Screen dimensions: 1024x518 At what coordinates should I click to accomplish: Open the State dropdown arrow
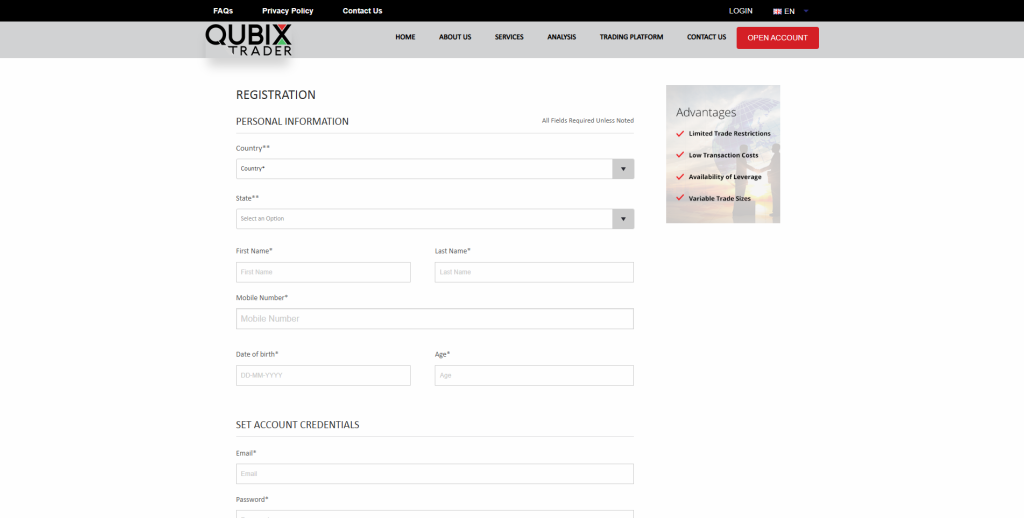(x=623, y=219)
